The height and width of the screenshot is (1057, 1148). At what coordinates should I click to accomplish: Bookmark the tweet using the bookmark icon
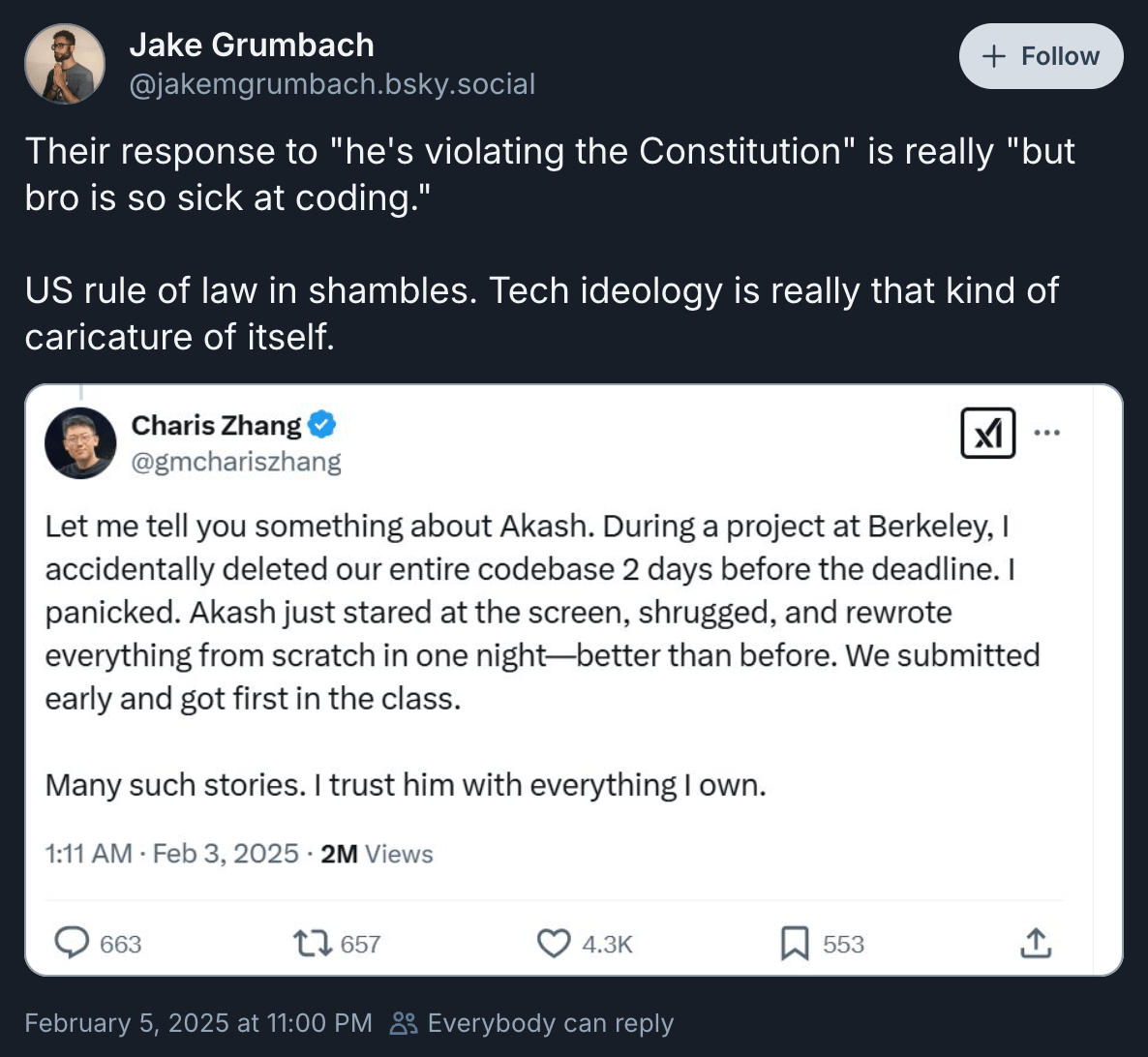[x=795, y=943]
